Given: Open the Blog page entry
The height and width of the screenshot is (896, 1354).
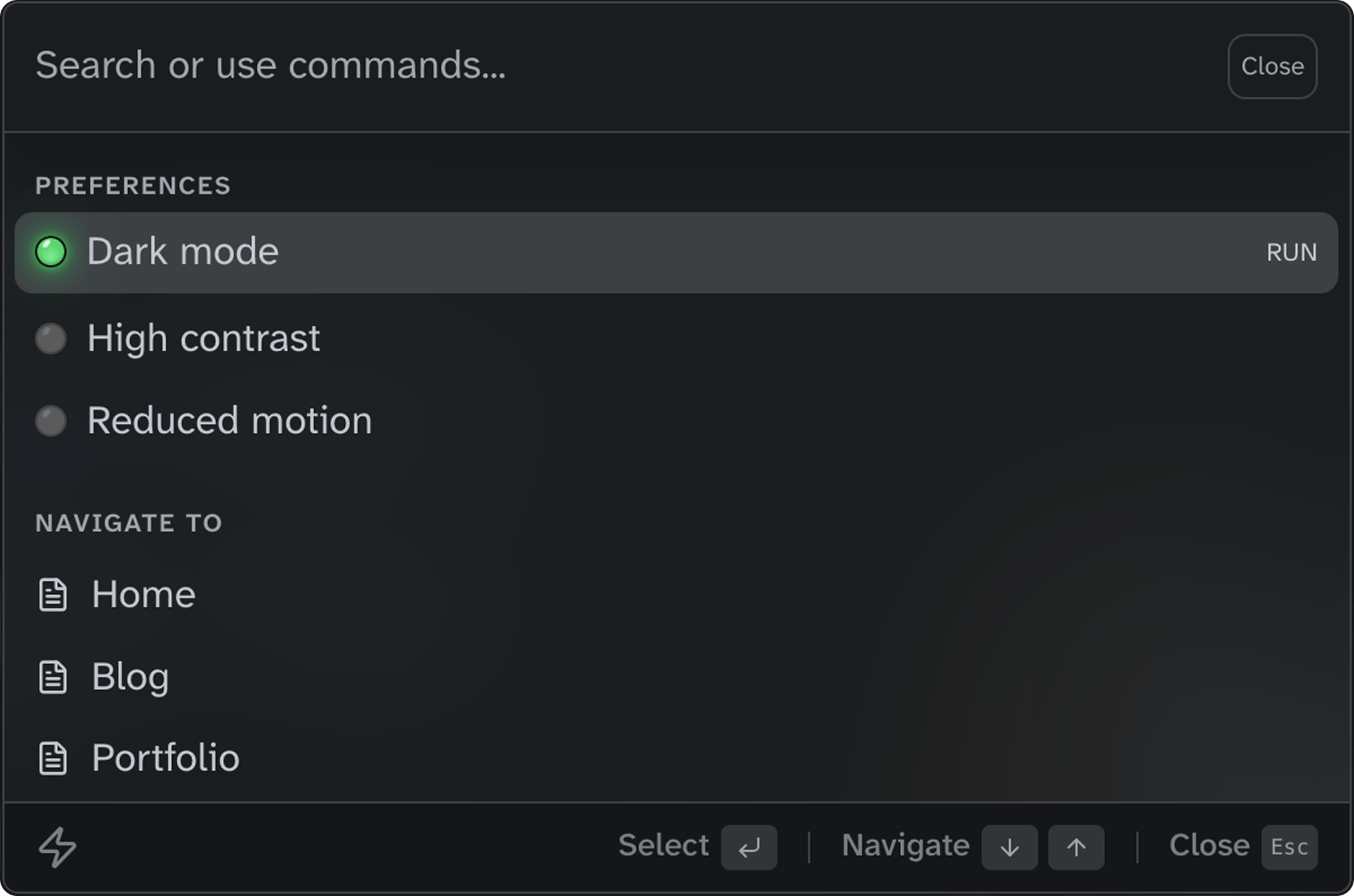Looking at the screenshot, I should click(131, 677).
